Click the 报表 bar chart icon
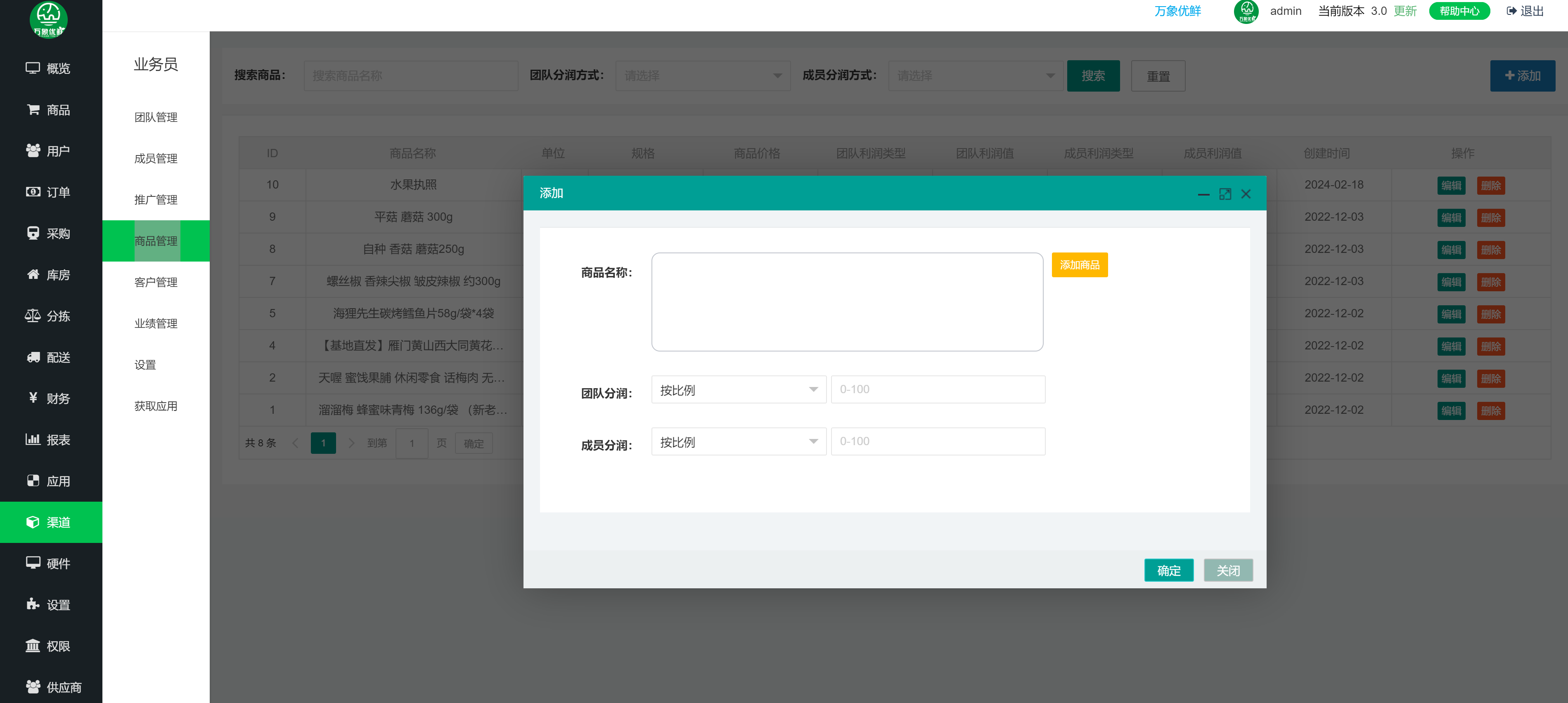 point(32,439)
